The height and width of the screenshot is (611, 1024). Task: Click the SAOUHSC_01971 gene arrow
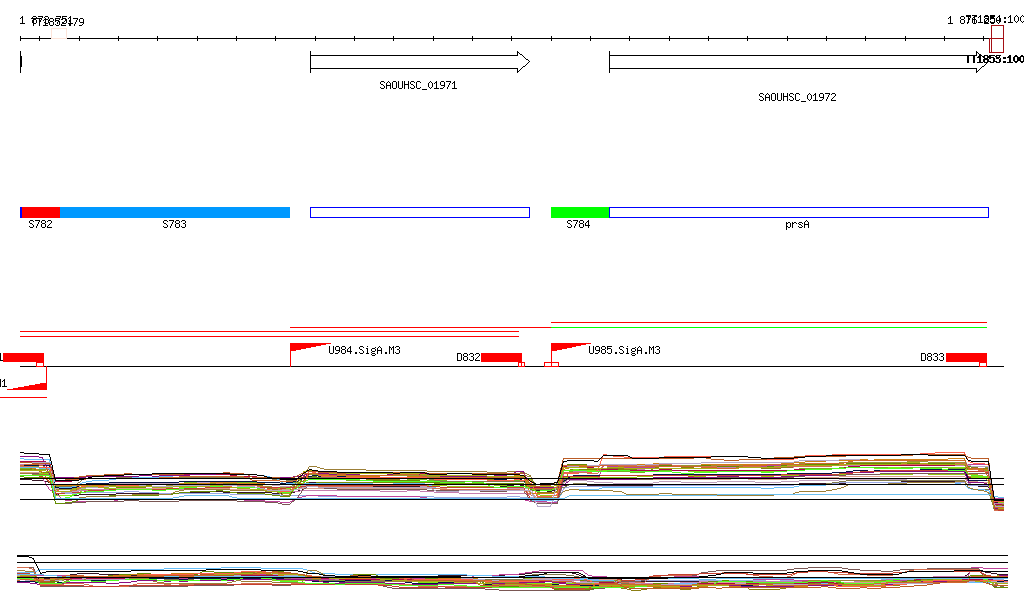click(420, 62)
